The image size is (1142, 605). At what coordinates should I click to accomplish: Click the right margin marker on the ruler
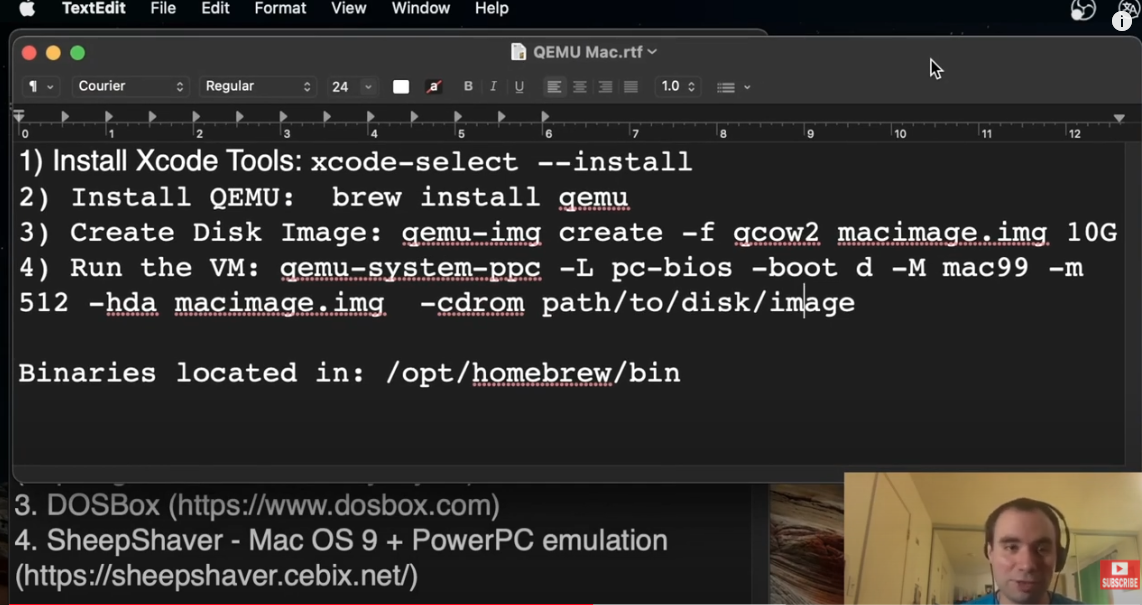pyautogui.click(x=1119, y=117)
